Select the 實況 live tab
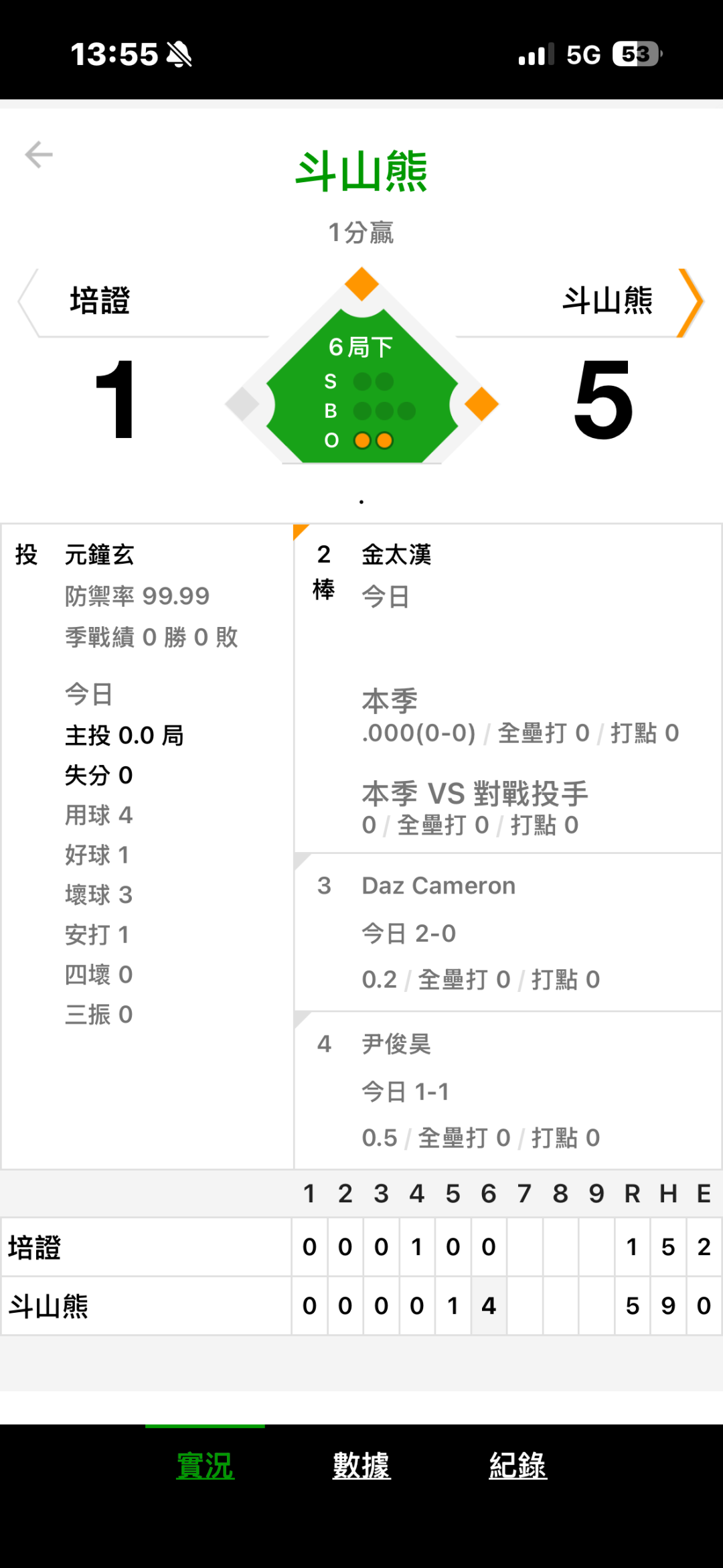The width and height of the screenshot is (723, 1568). [x=205, y=1466]
